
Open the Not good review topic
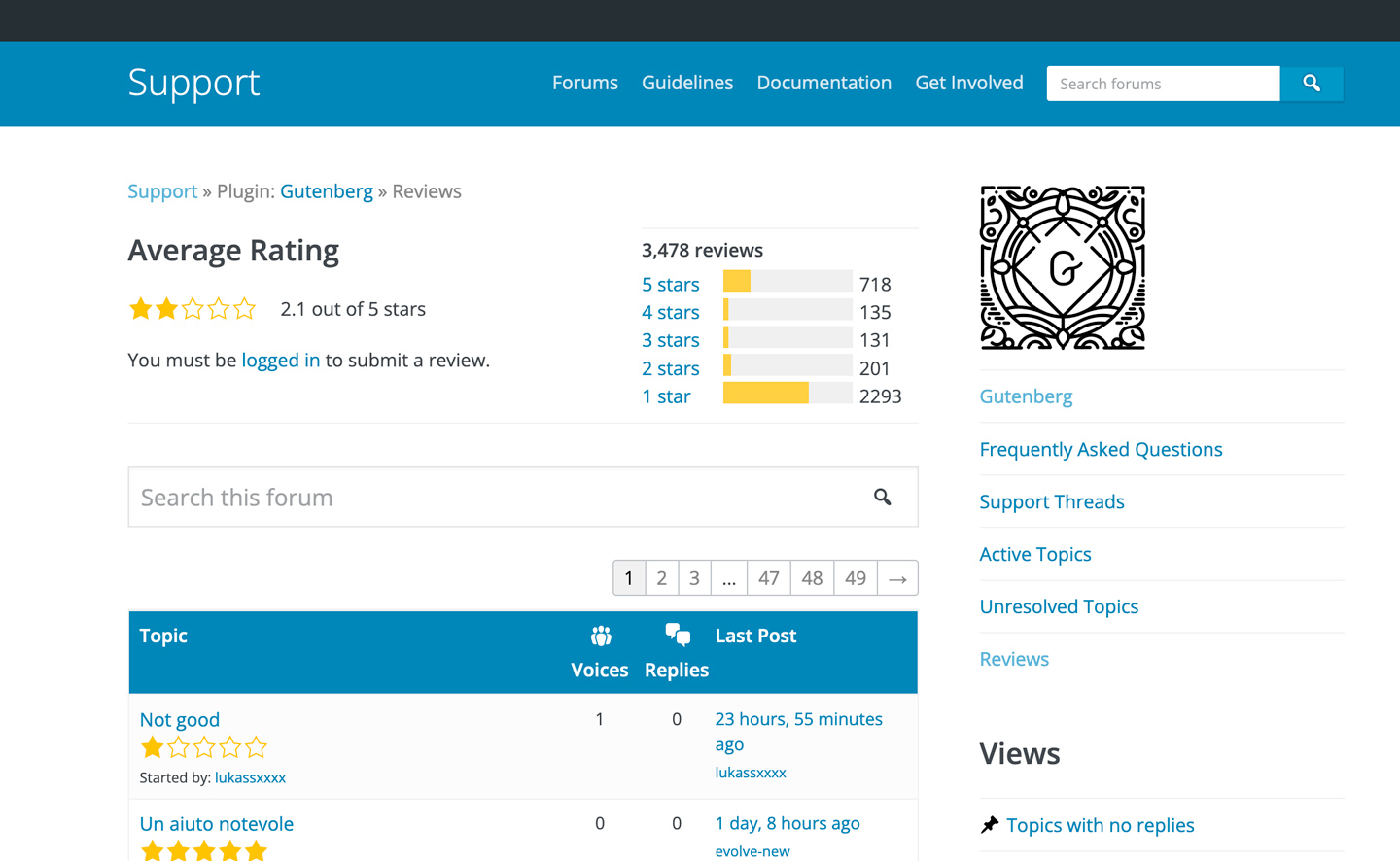(x=180, y=720)
